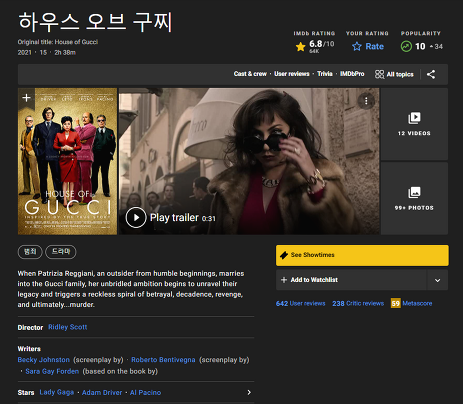463x404 pixels.
Task: Click the trailer preview image
Action: click(249, 161)
